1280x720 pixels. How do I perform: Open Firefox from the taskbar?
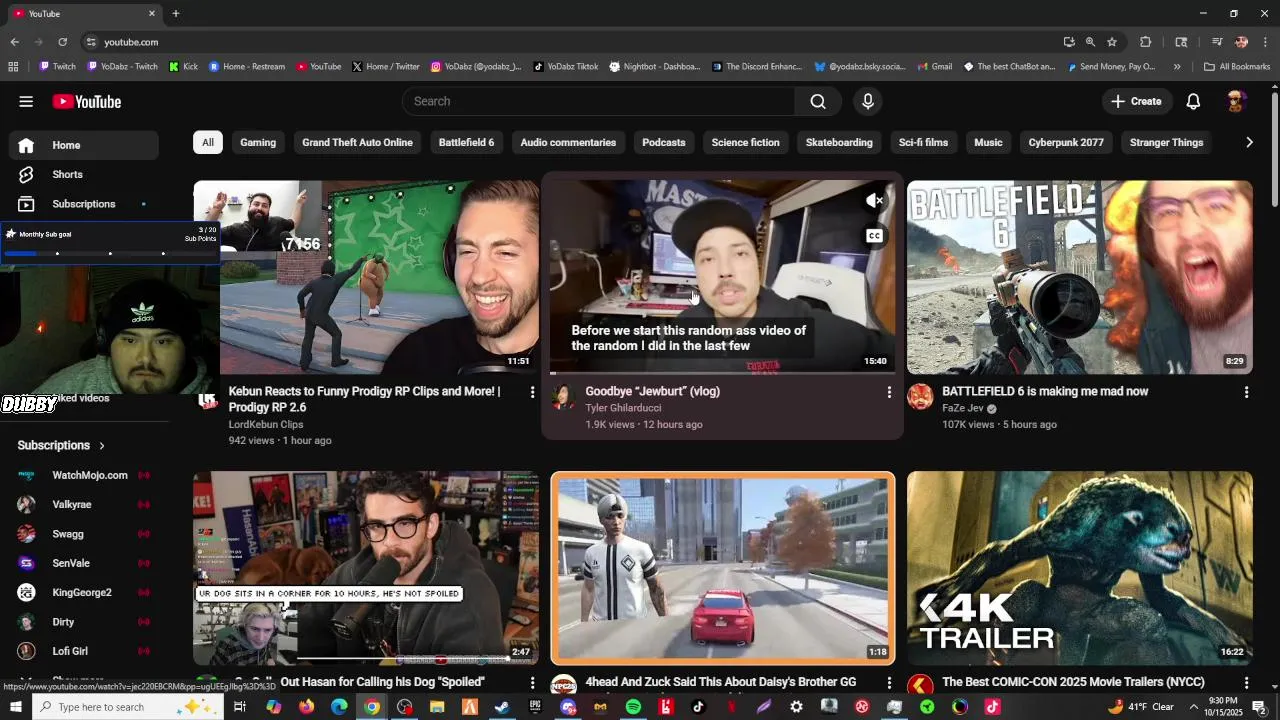point(306,707)
